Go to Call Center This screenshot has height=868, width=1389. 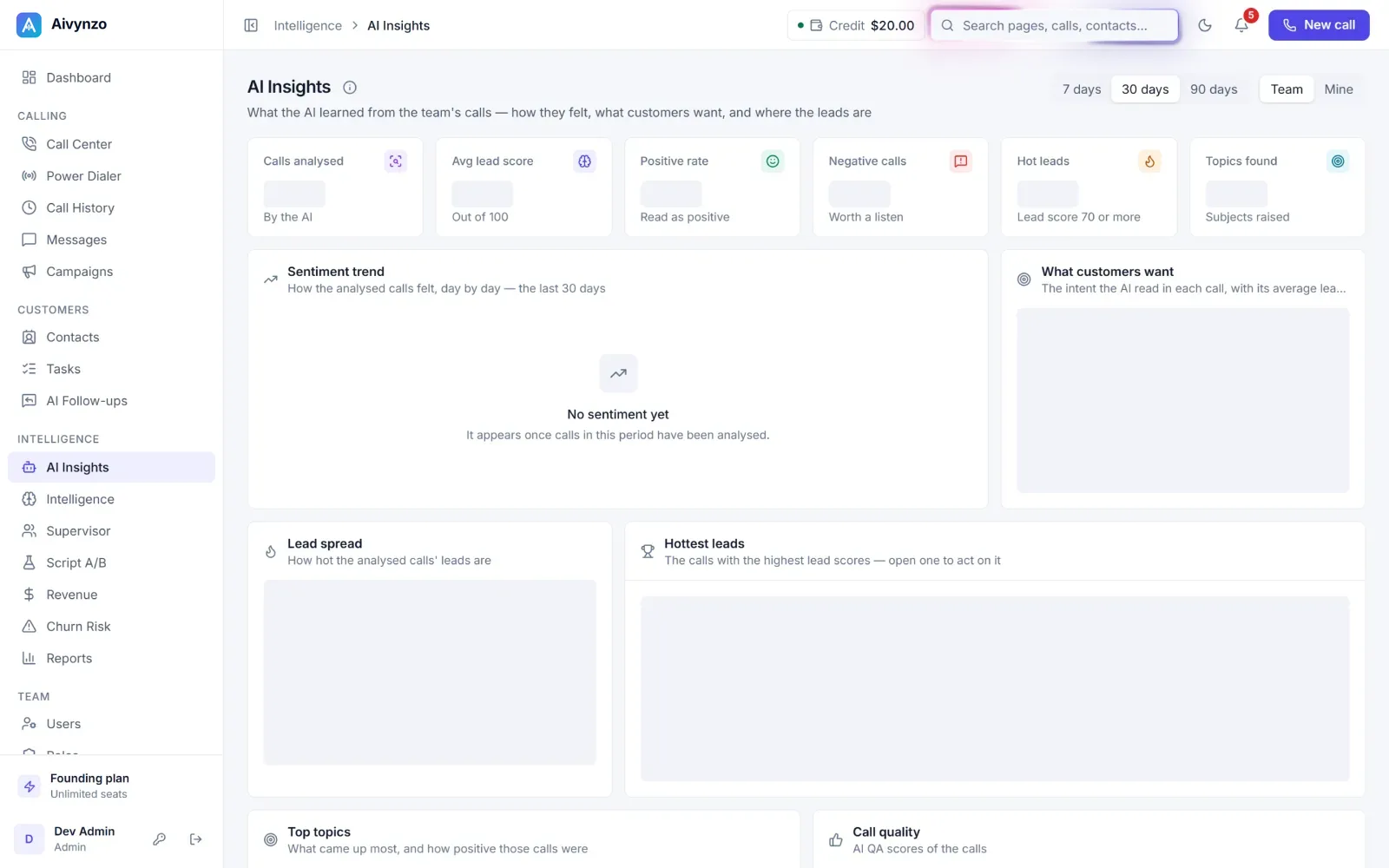click(x=111, y=144)
